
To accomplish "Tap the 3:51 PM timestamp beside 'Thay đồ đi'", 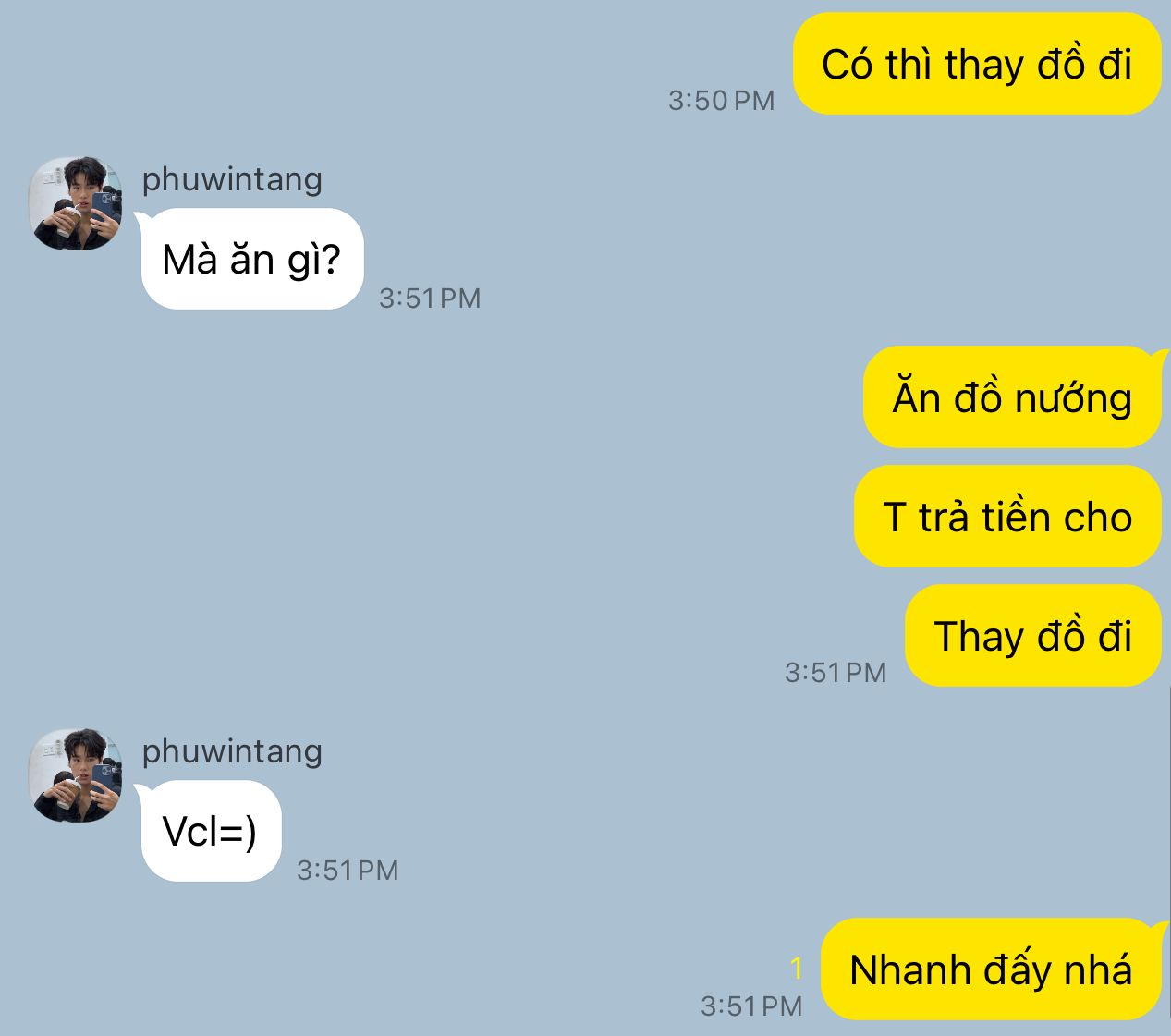I will point(836,672).
